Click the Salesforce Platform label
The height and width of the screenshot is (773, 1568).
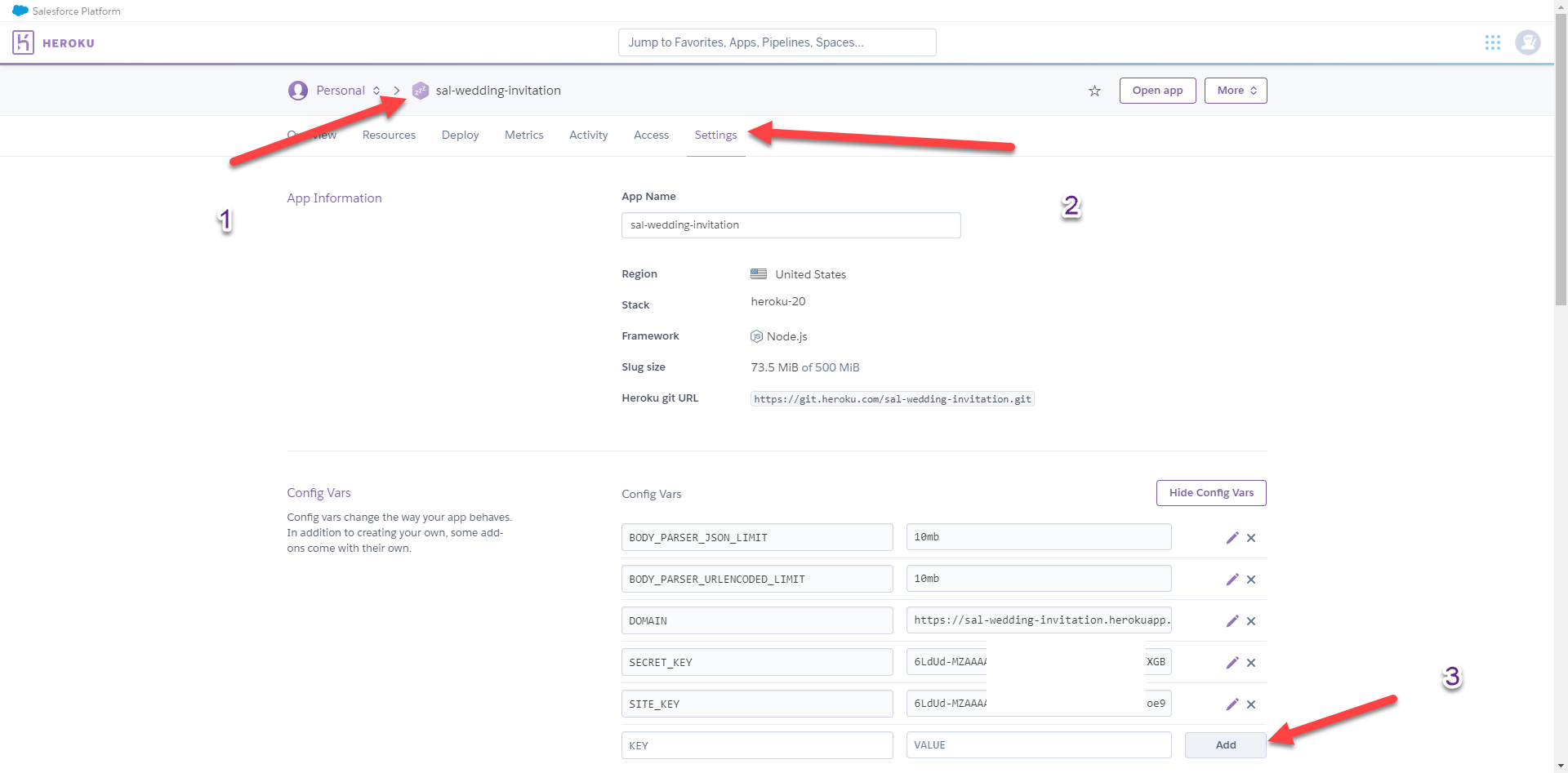[x=77, y=11]
